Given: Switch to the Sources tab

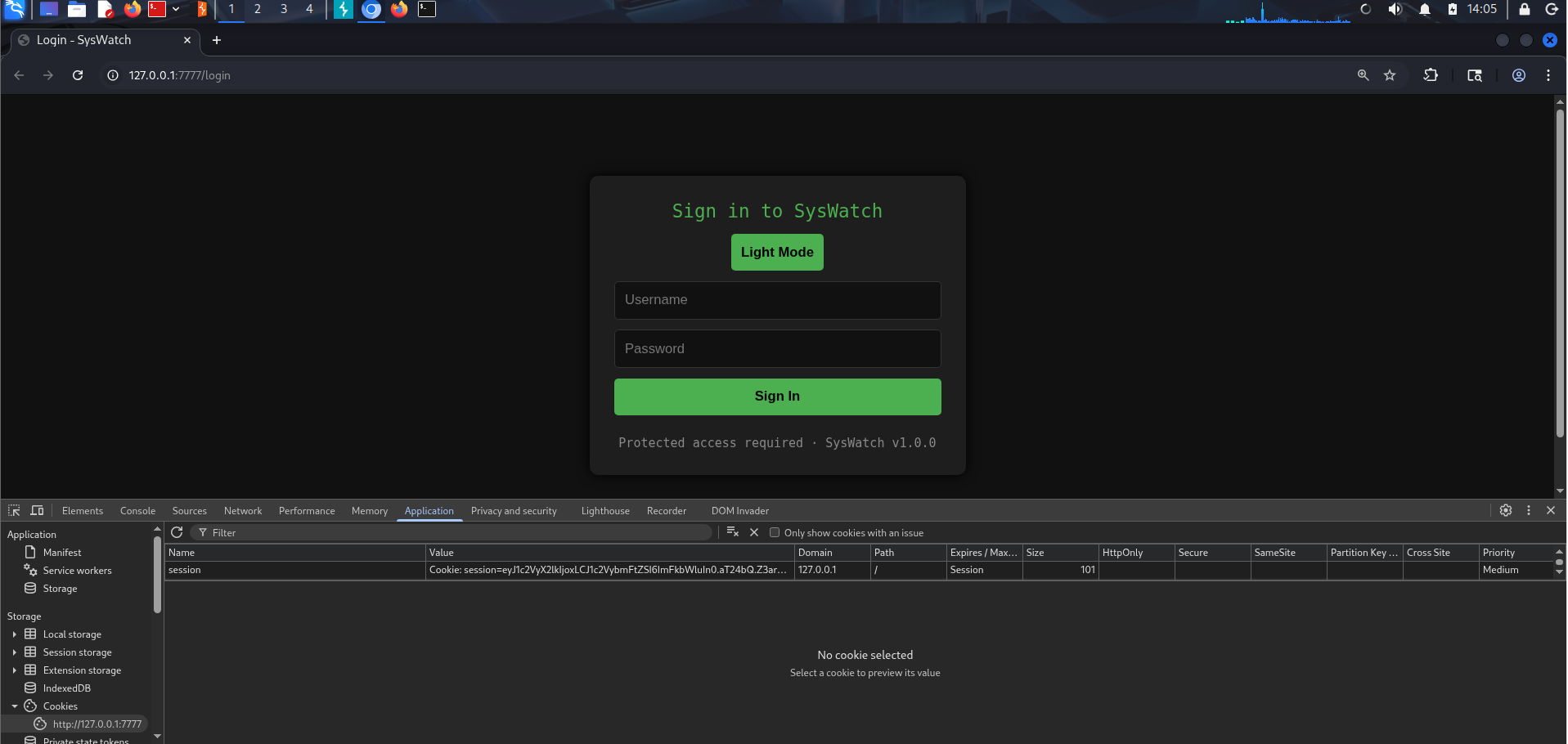Looking at the screenshot, I should tap(190, 511).
